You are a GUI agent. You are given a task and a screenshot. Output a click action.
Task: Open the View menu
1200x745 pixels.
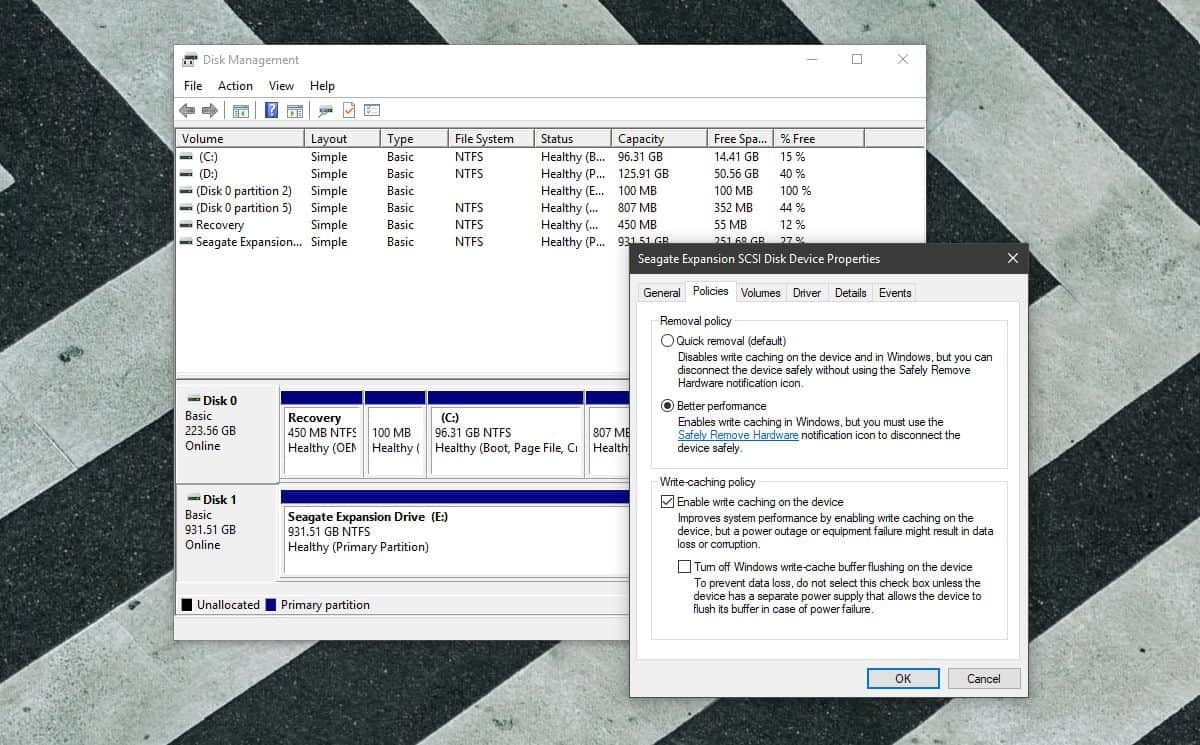281,86
